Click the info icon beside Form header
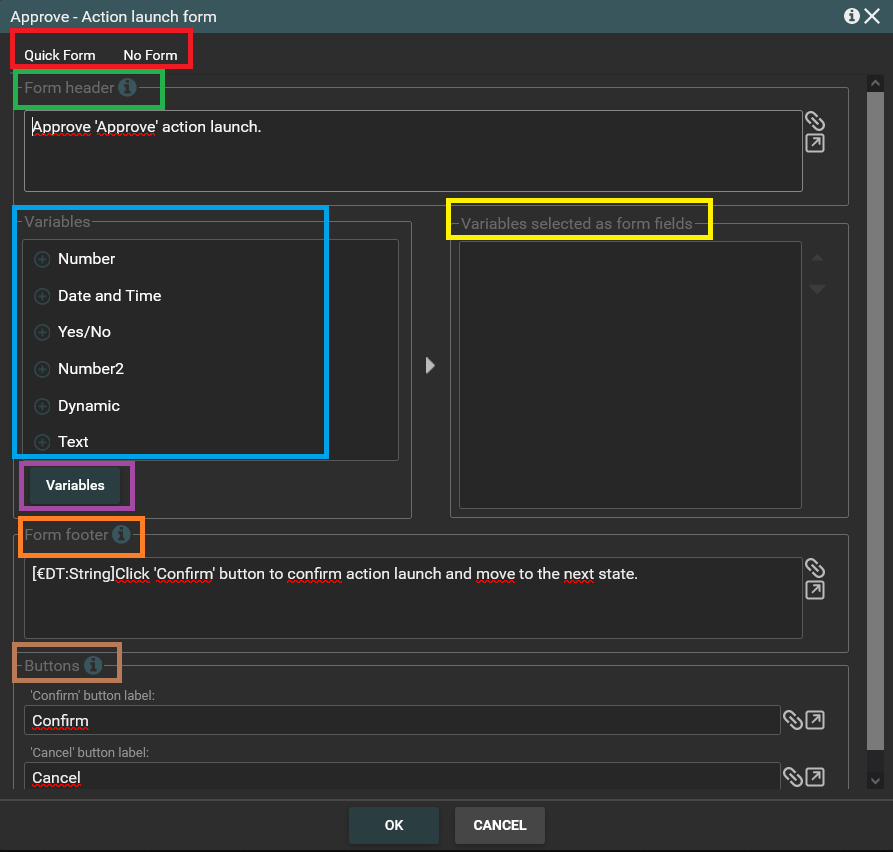The width and height of the screenshot is (893, 852). 127,87
